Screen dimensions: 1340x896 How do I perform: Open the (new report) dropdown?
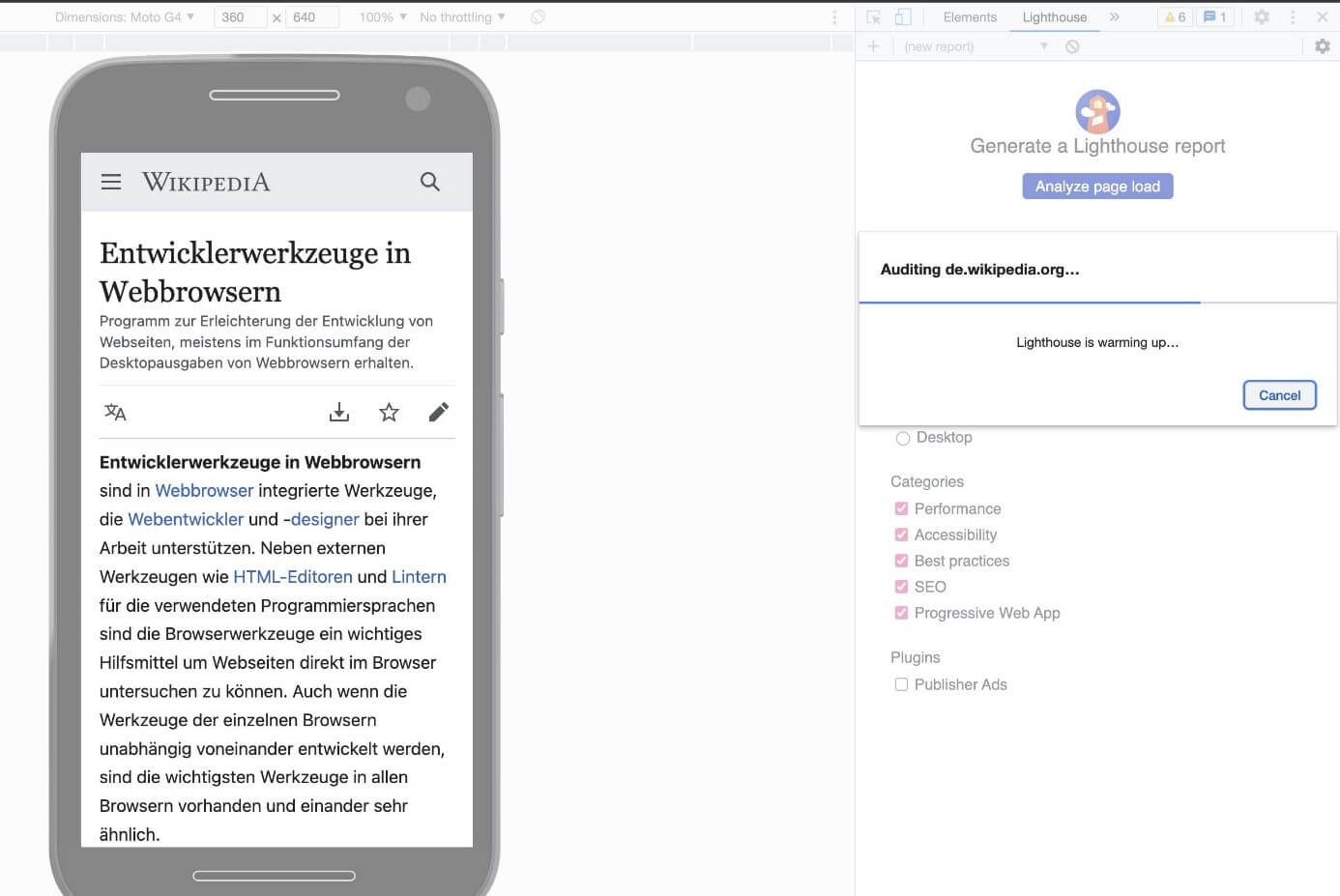click(x=975, y=46)
